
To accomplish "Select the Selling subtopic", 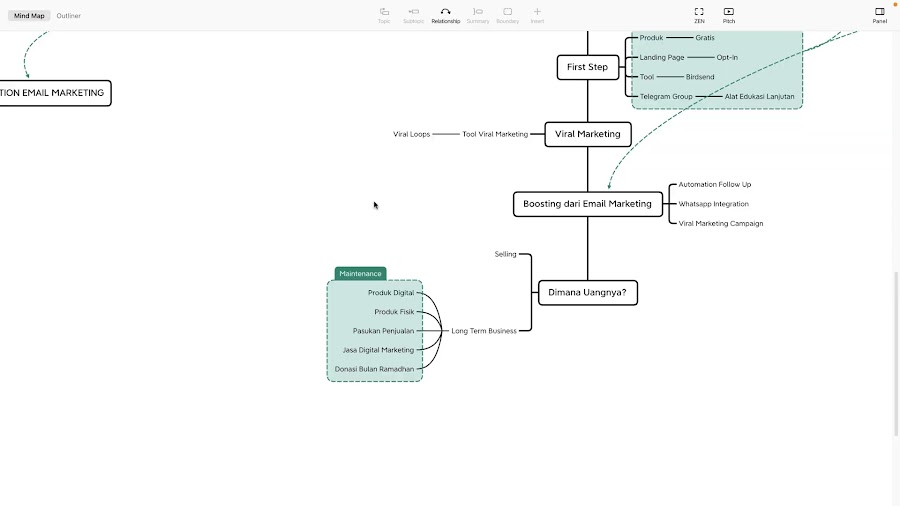I will click(x=506, y=254).
